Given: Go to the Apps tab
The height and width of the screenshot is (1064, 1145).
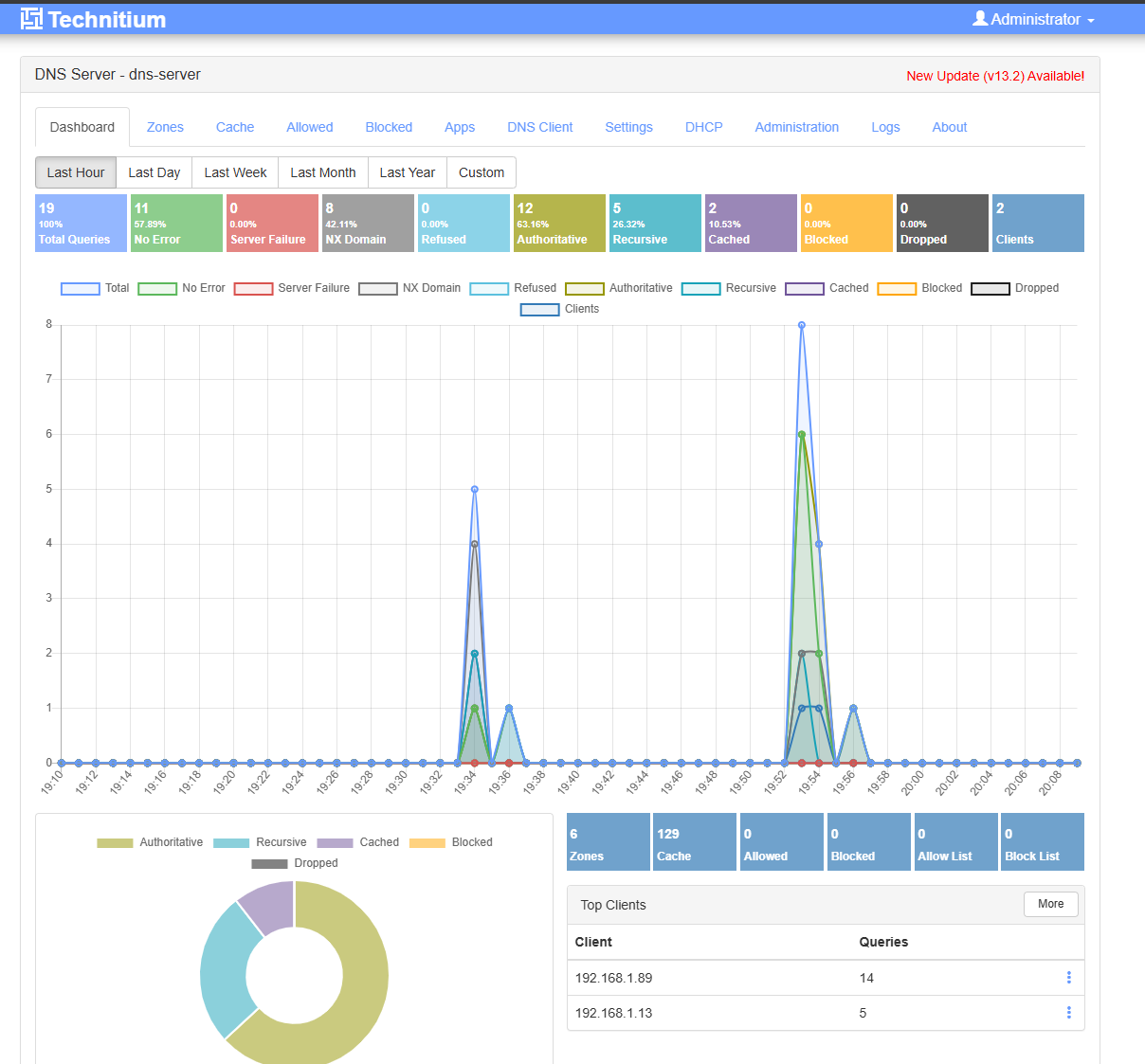Looking at the screenshot, I should [460, 127].
